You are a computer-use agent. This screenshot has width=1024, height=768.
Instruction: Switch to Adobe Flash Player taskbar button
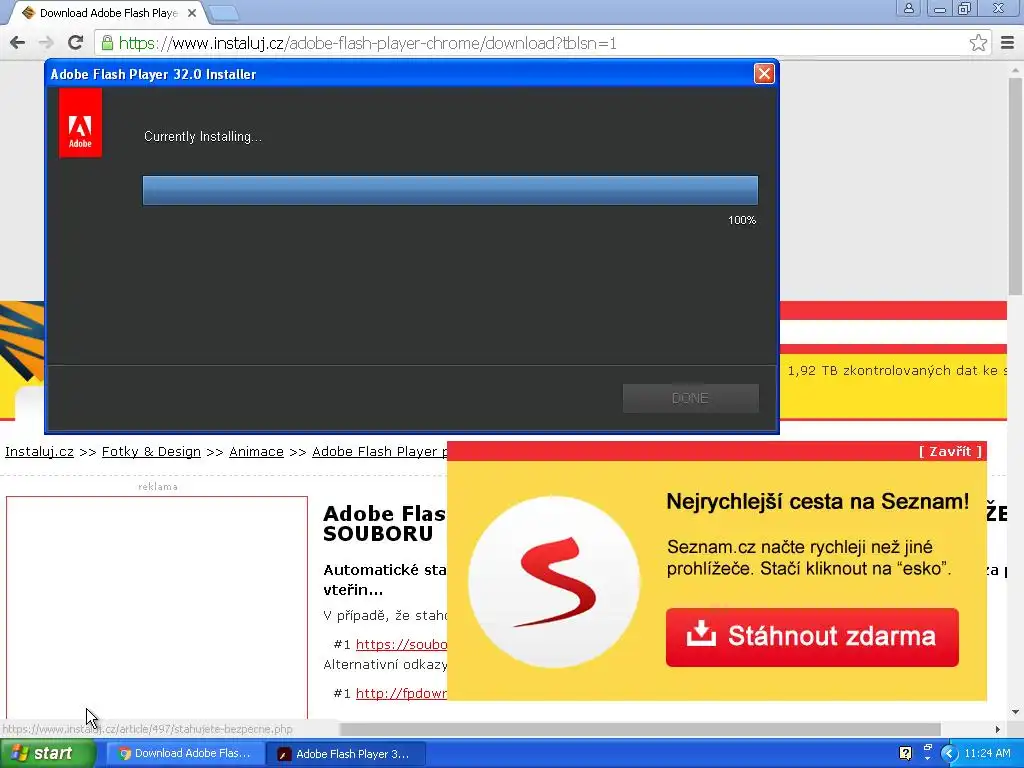tap(346, 754)
